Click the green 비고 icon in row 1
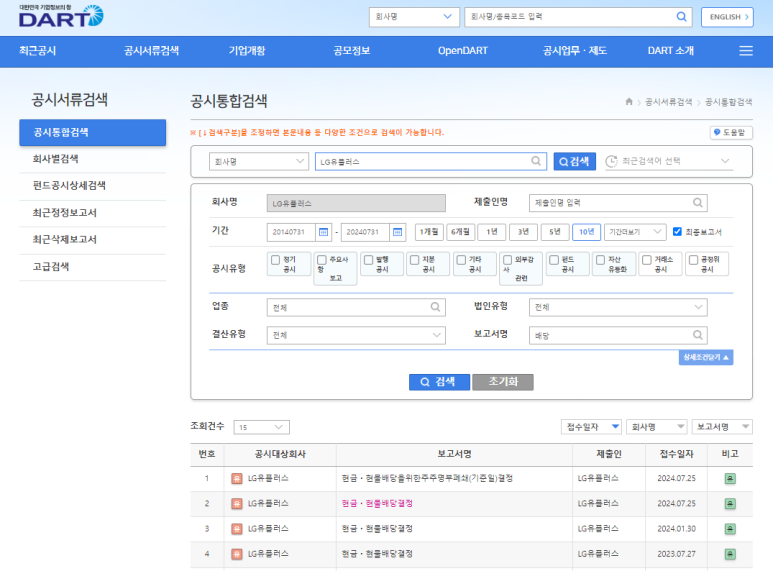Screen dimensions: 773x571 pyautogui.click(x=730, y=478)
